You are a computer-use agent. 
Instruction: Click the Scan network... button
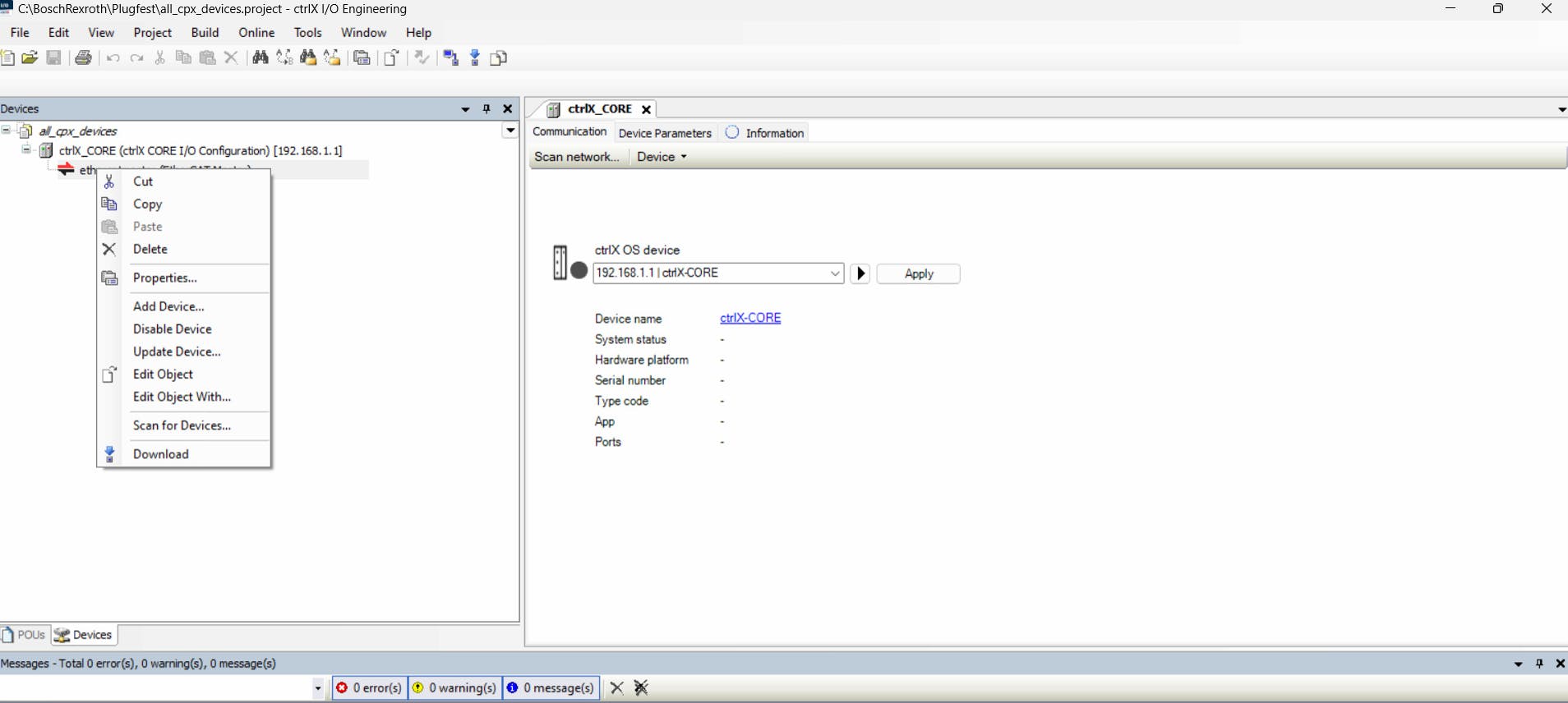pos(577,157)
